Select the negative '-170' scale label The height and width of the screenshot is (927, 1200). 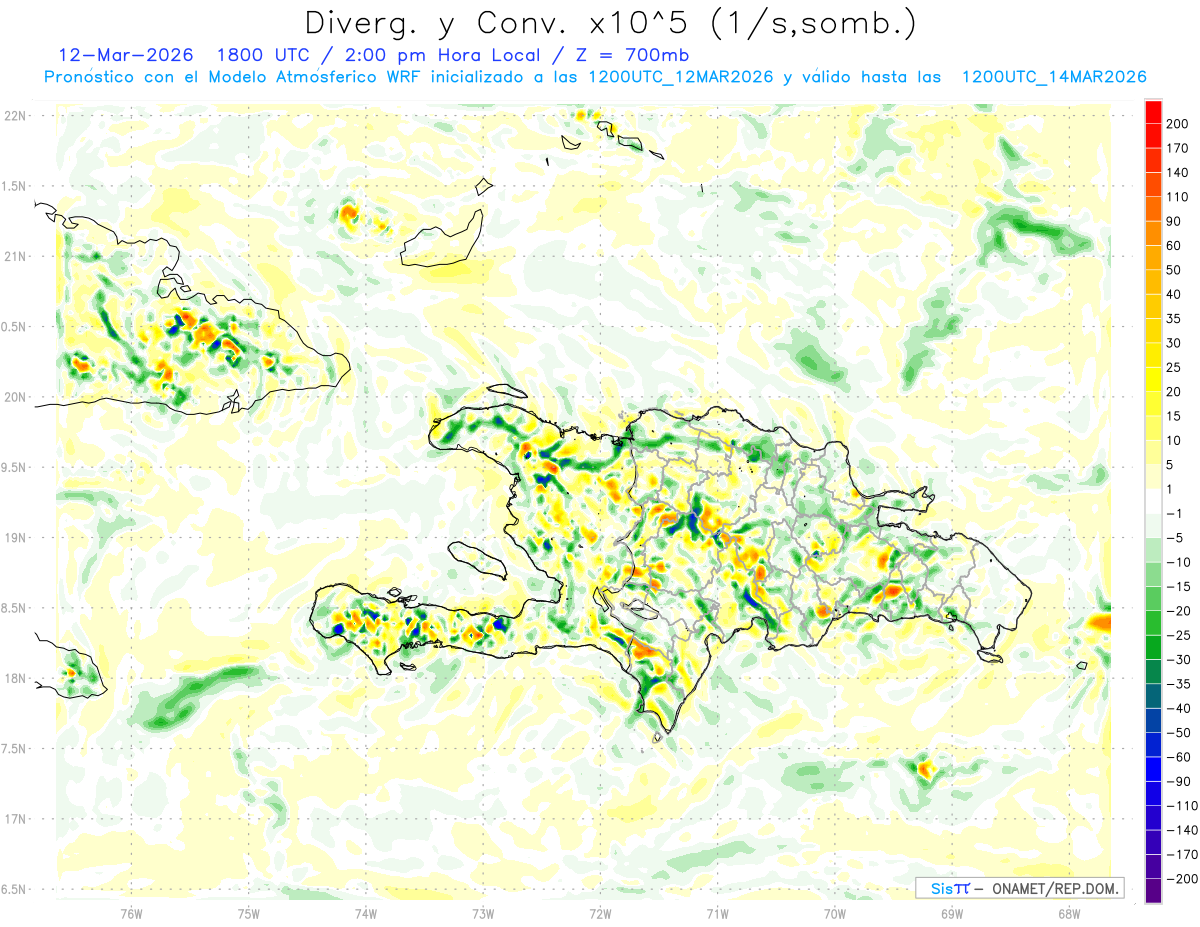coord(1182,854)
